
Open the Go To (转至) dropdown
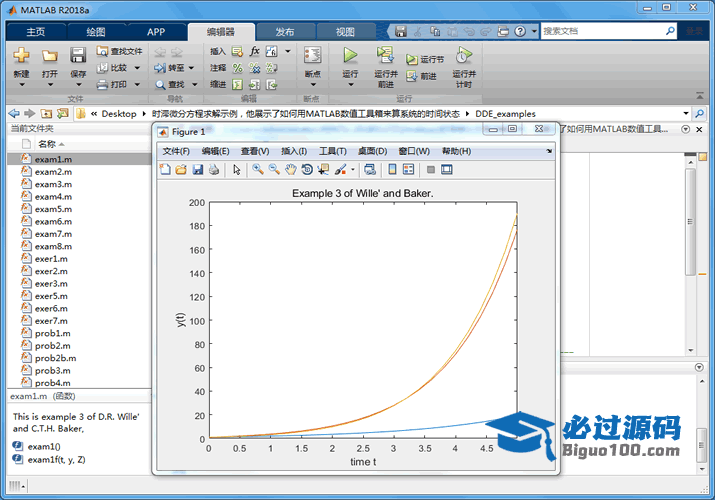[191, 68]
